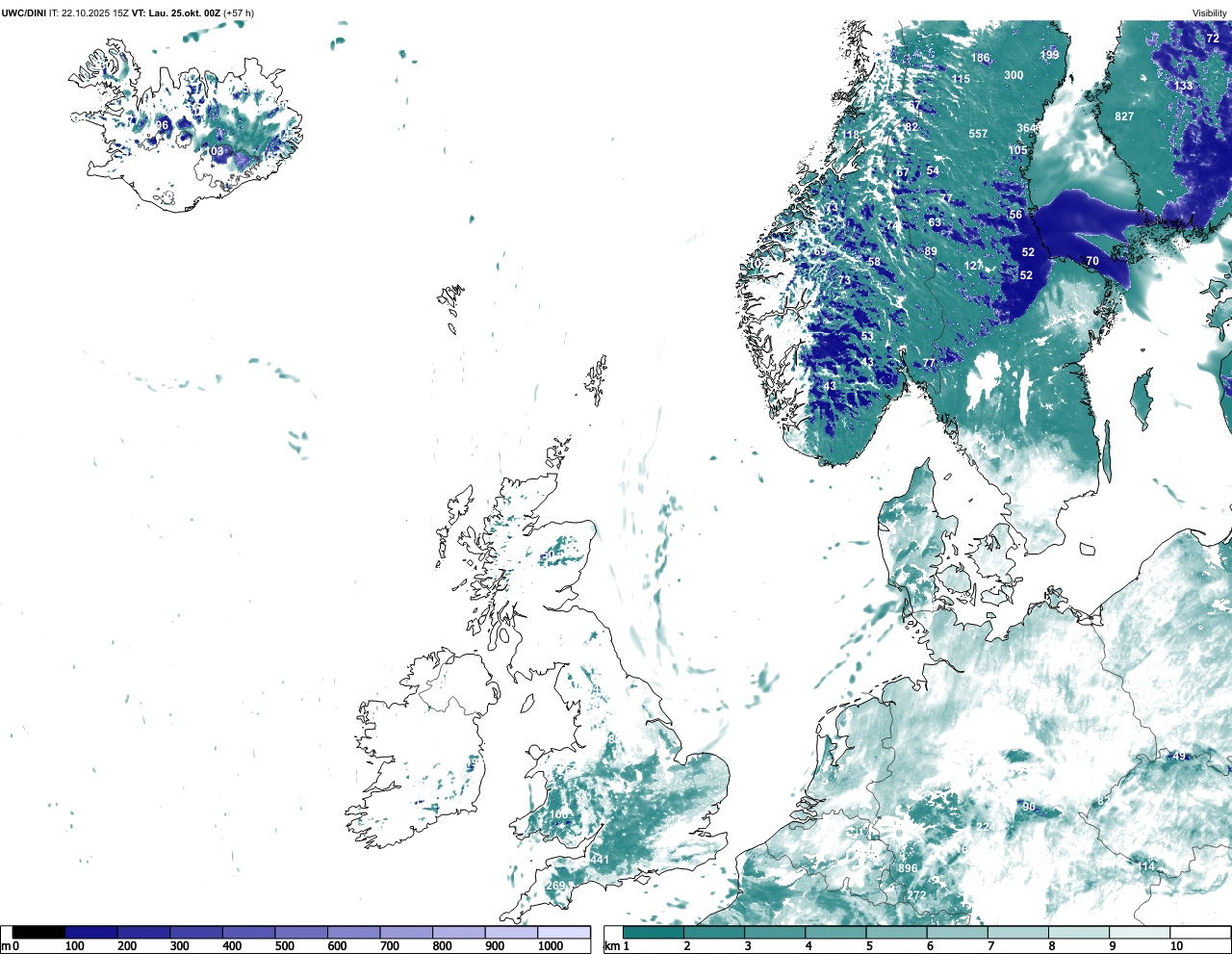Pick the 200–300 m legend color

[143, 932]
